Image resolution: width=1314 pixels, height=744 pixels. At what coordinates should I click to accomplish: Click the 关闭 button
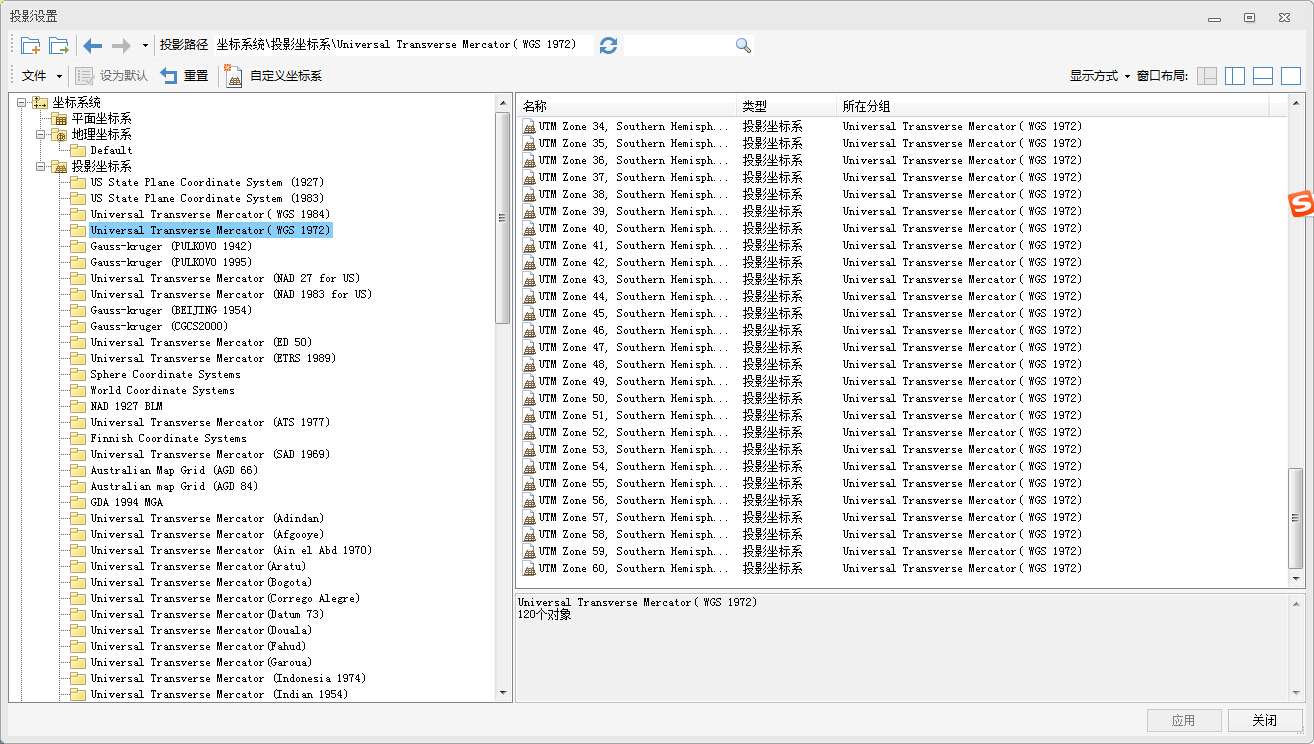coord(1264,720)
